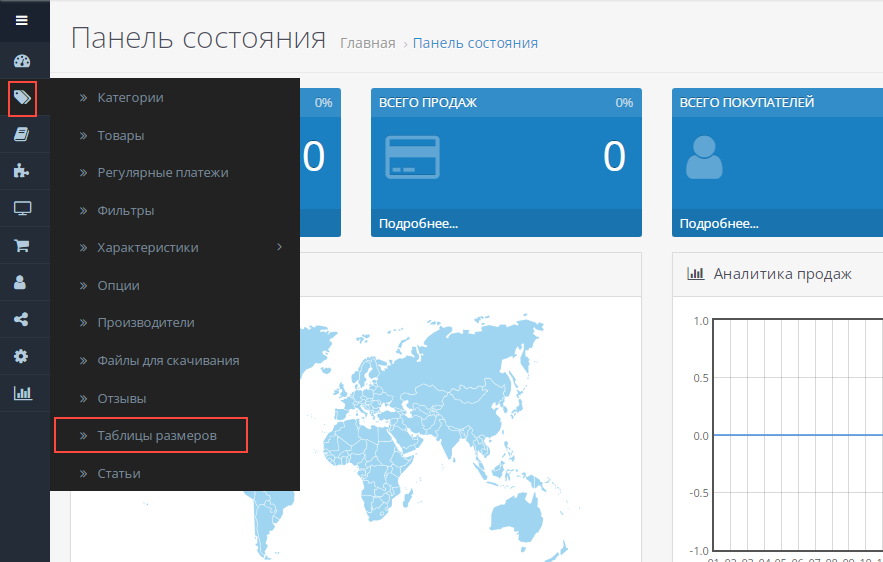
Task: Open extensions puzzle piece icon
Action: point(21,172)
